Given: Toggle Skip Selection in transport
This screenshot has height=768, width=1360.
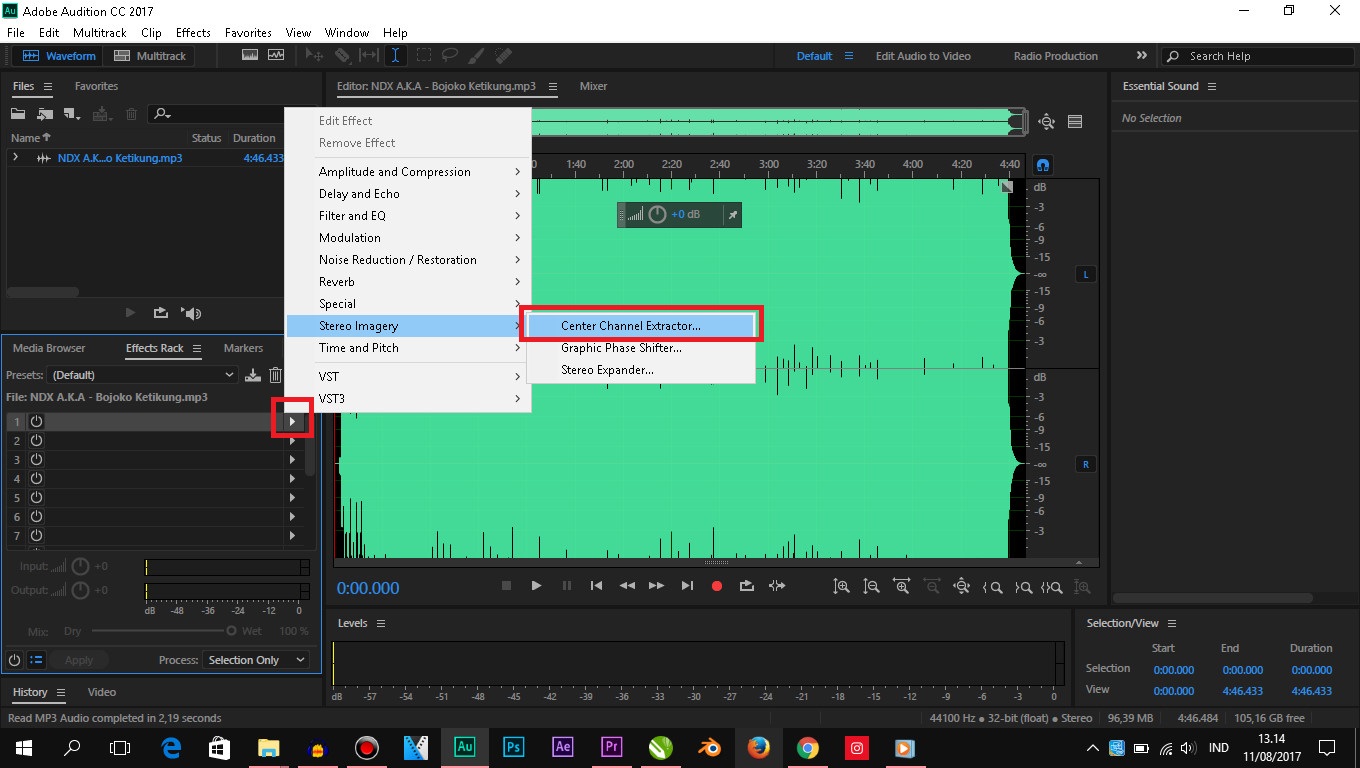Looking at the screenshot, I should (x=777, y=586).
